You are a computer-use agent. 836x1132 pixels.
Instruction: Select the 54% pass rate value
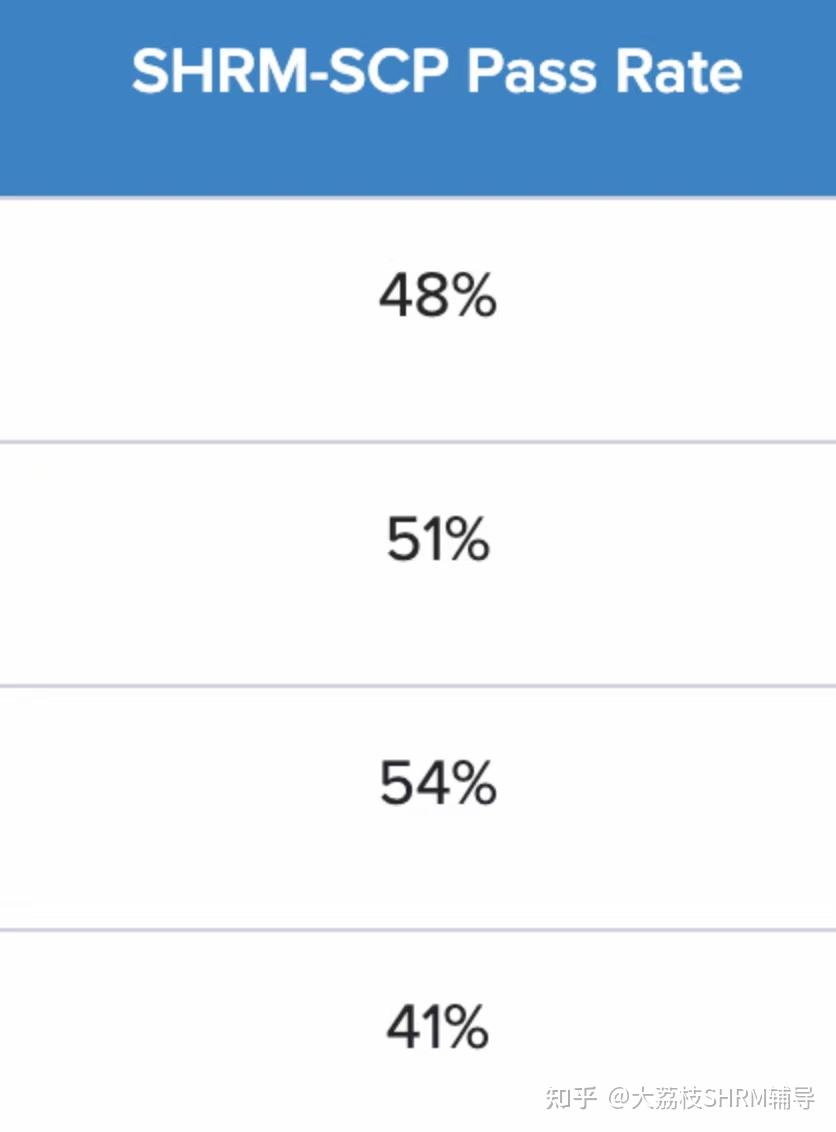437,784
